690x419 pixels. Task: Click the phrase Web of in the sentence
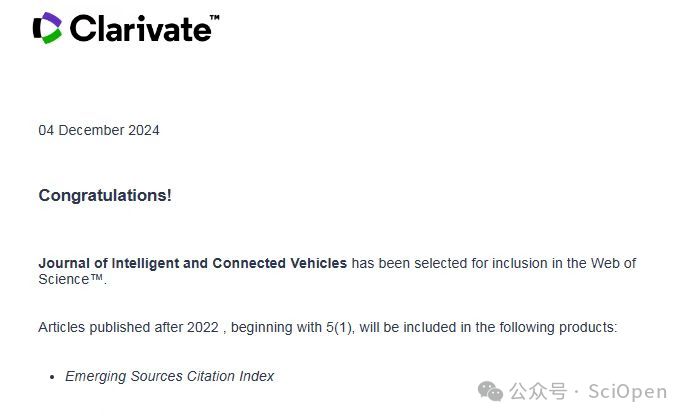(x=613, y=263)
